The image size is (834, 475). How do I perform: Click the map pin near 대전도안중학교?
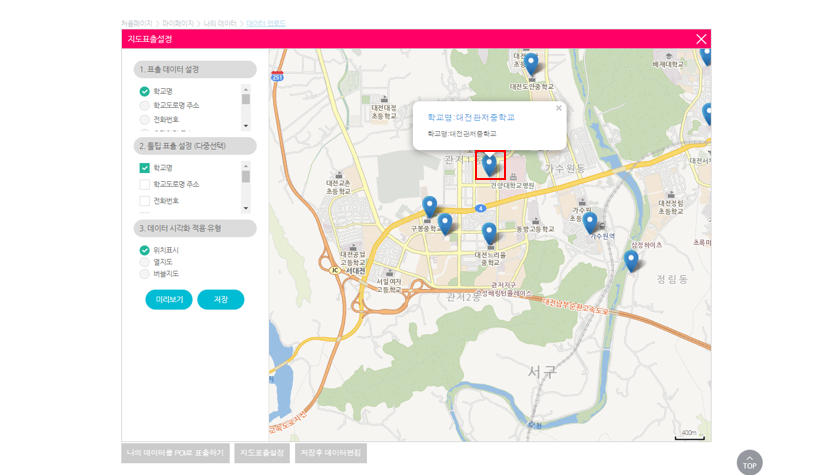coord(531,64)
